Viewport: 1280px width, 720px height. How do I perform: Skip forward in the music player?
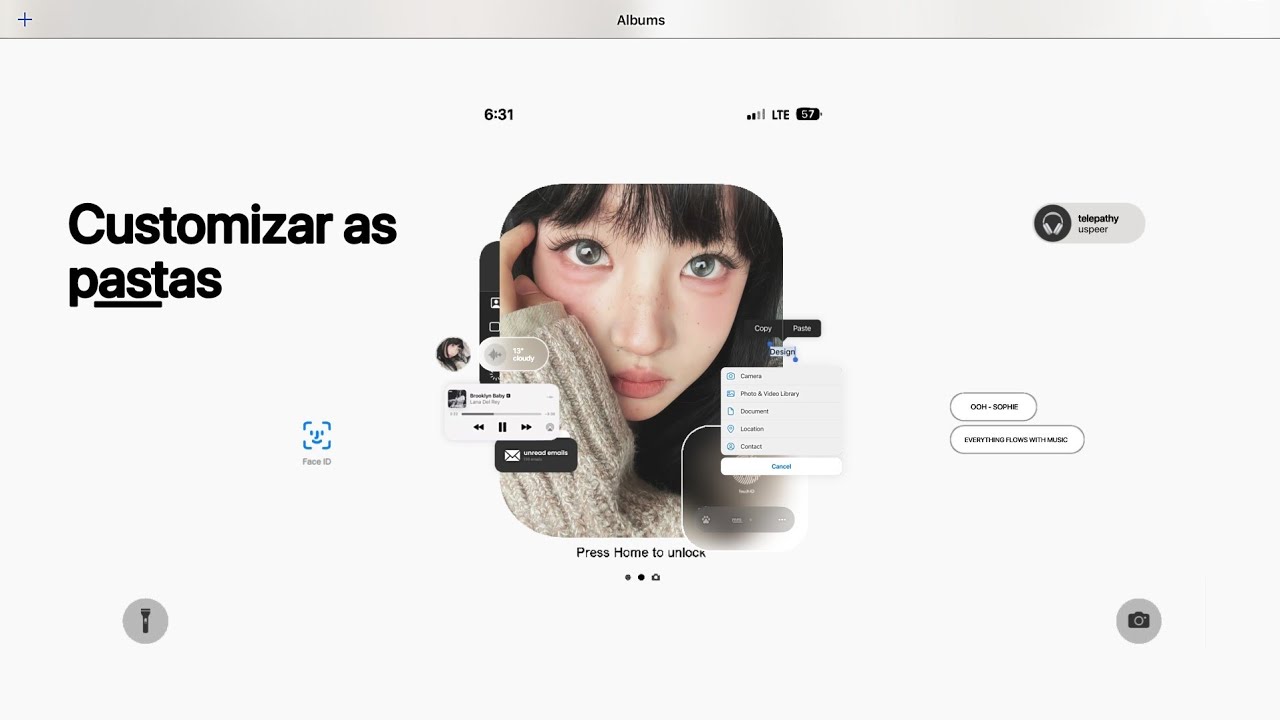click(526, 427)
